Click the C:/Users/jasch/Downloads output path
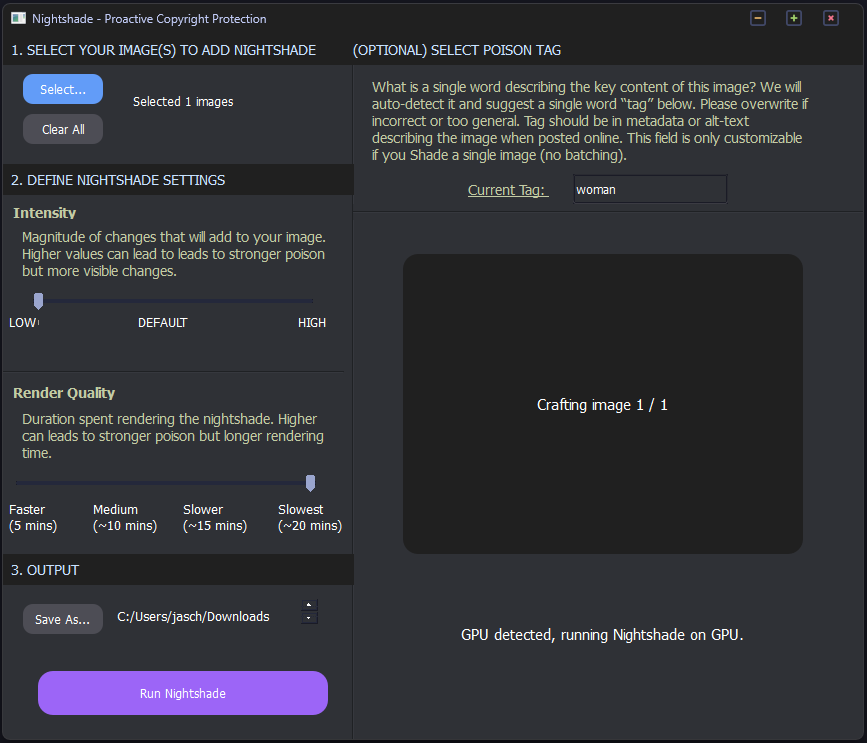Image resolution: width=867 pixels, height=743 pixels. pyautogui.click(x=194, y=616)
